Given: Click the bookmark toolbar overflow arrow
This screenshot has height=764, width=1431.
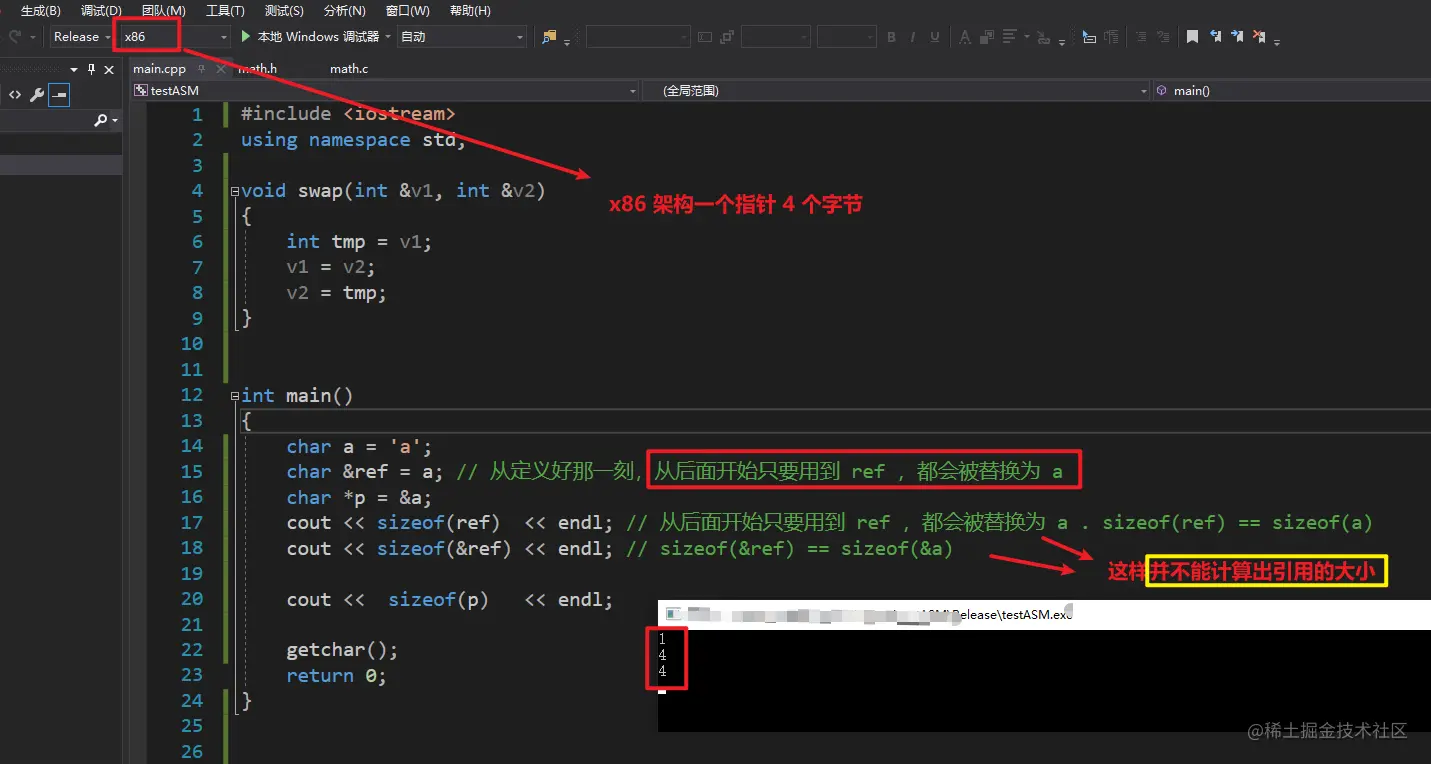Looking at the screenshot, I should click(1277, 41).
